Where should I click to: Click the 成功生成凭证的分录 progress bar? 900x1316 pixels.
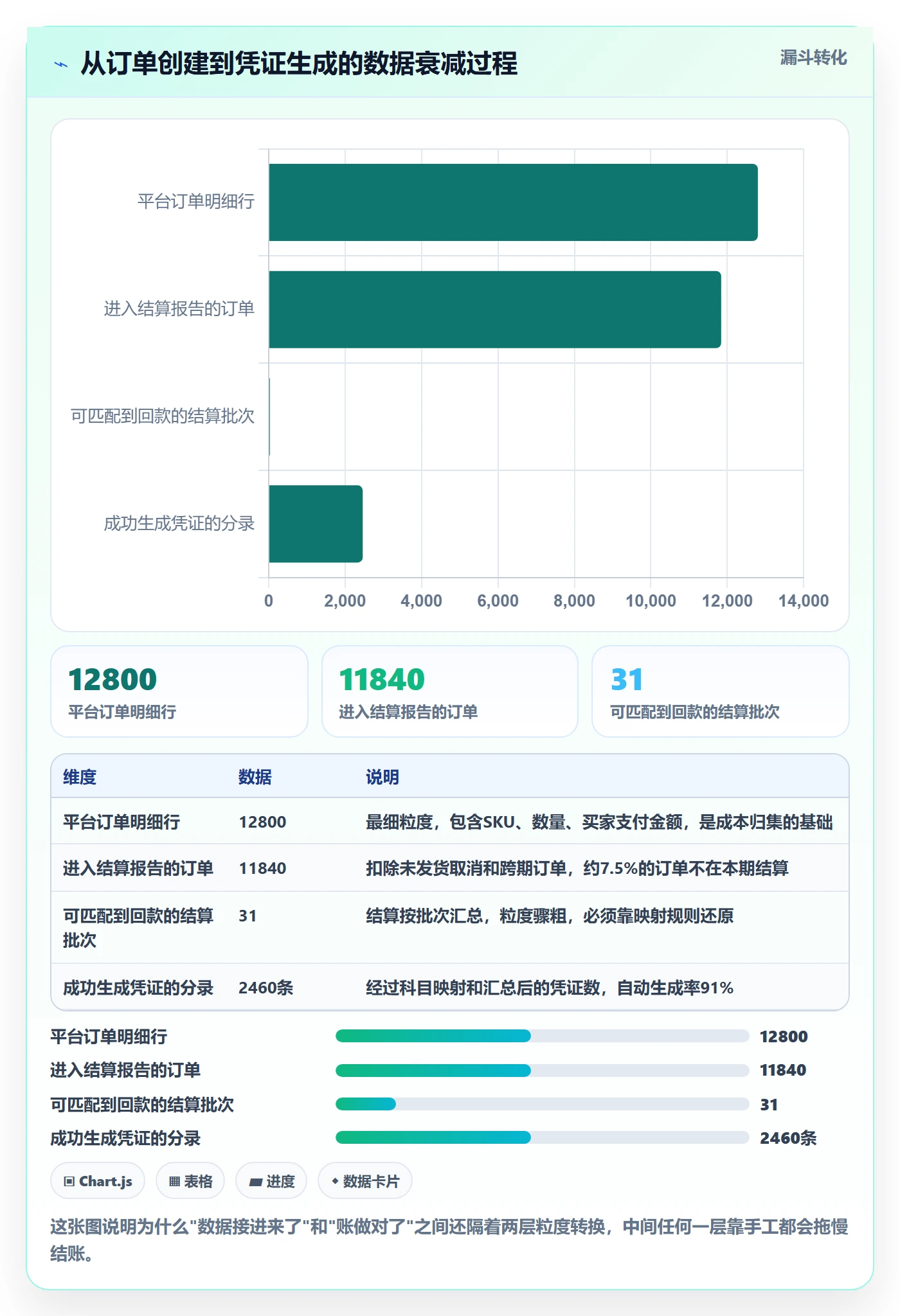[x=543, y=1137]
